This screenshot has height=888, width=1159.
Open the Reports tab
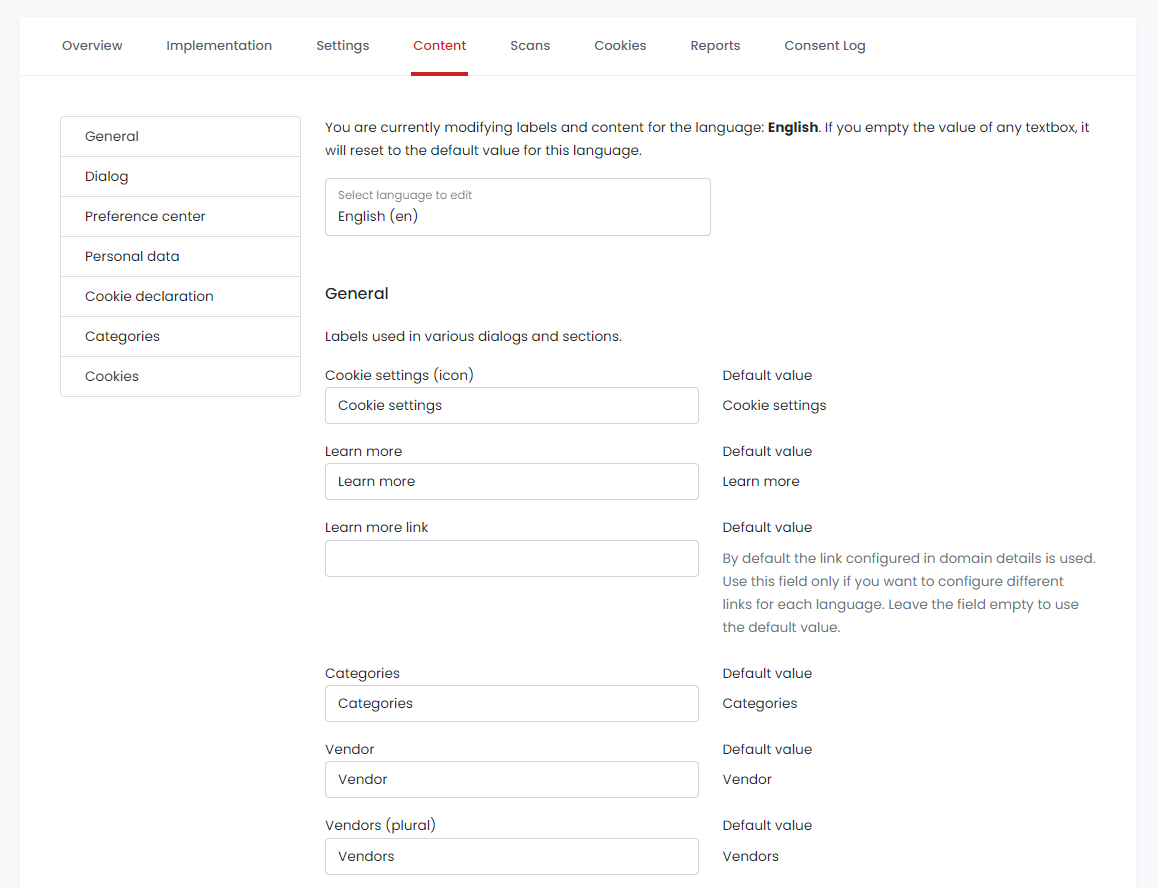(x=715, y=45)
